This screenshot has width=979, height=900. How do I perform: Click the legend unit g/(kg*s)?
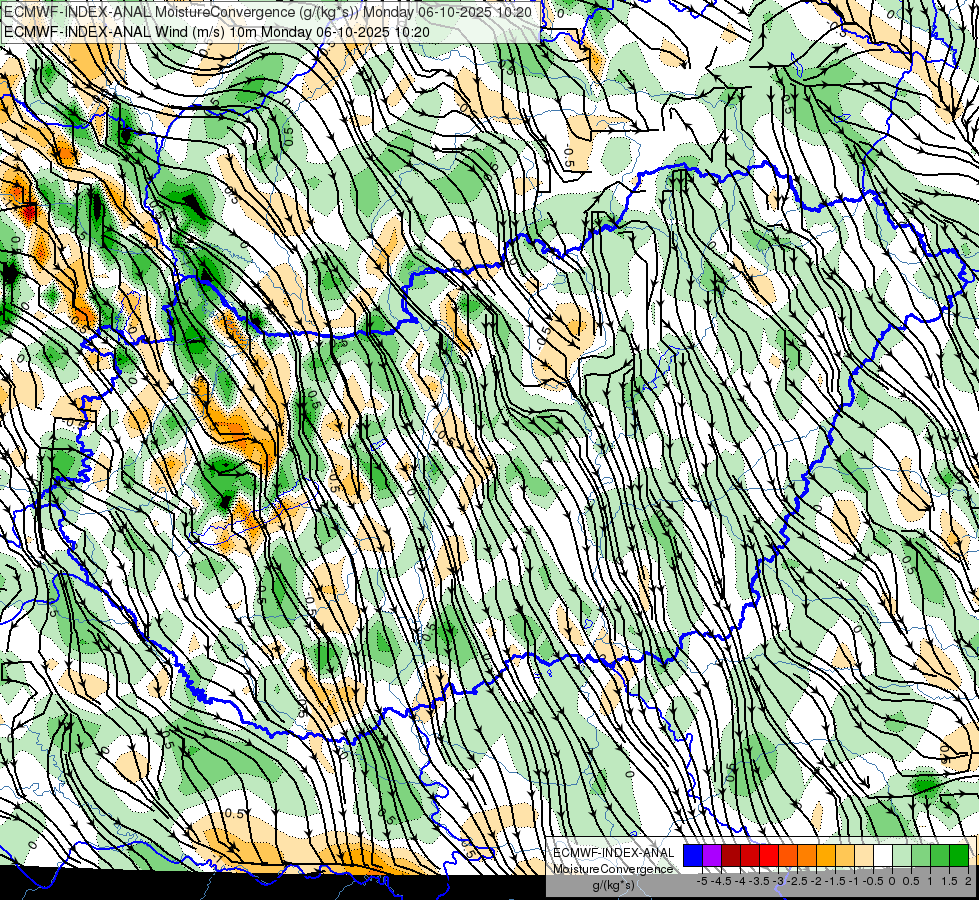tap(614, 886)
